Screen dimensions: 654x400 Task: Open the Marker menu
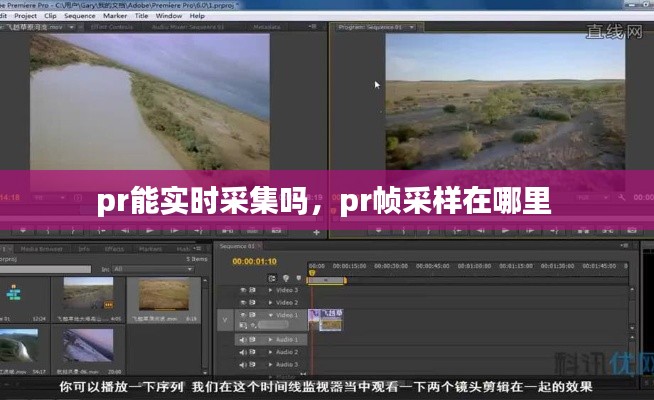115,16
